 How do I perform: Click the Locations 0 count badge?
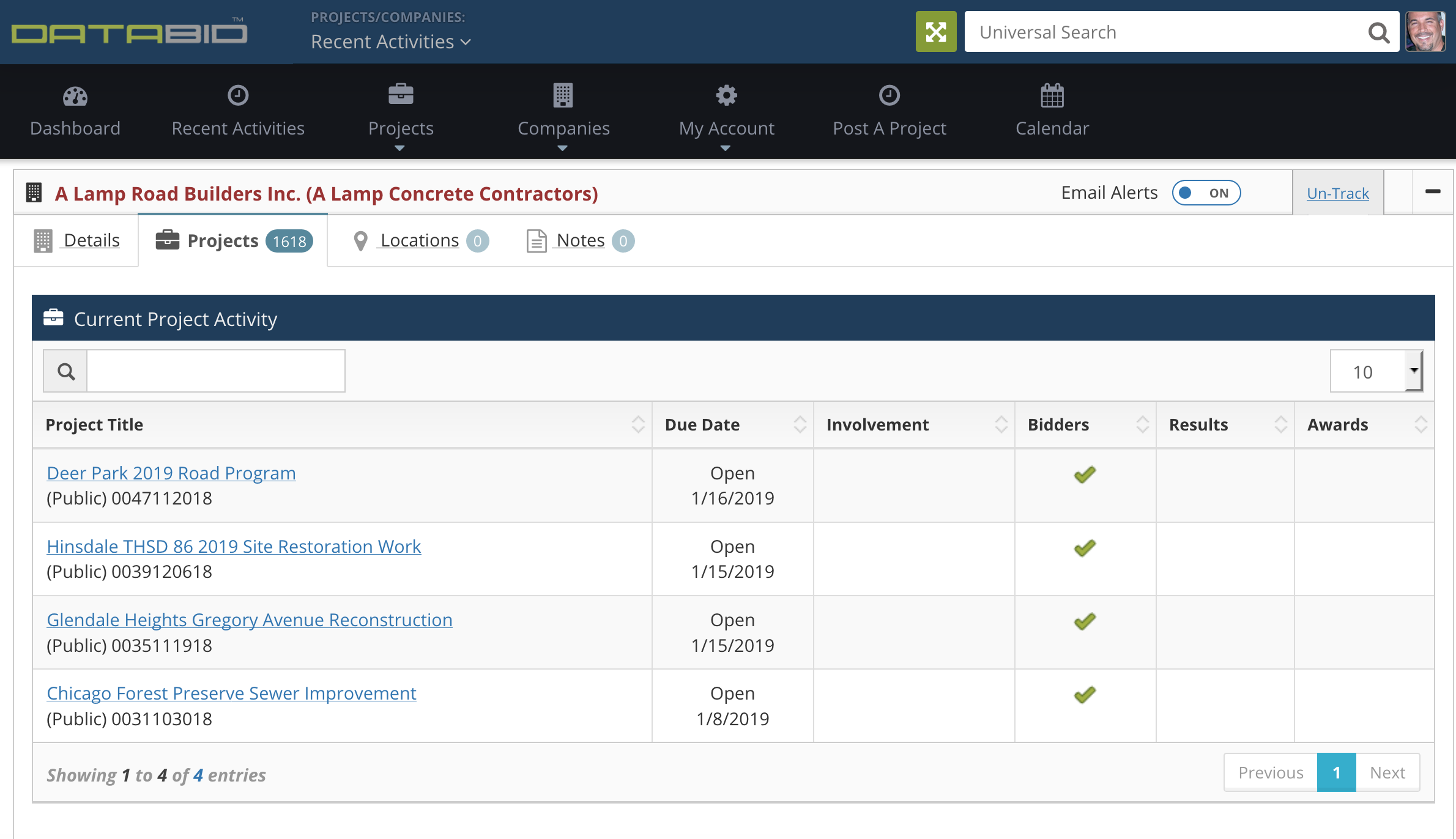click(x=478, y=241)
